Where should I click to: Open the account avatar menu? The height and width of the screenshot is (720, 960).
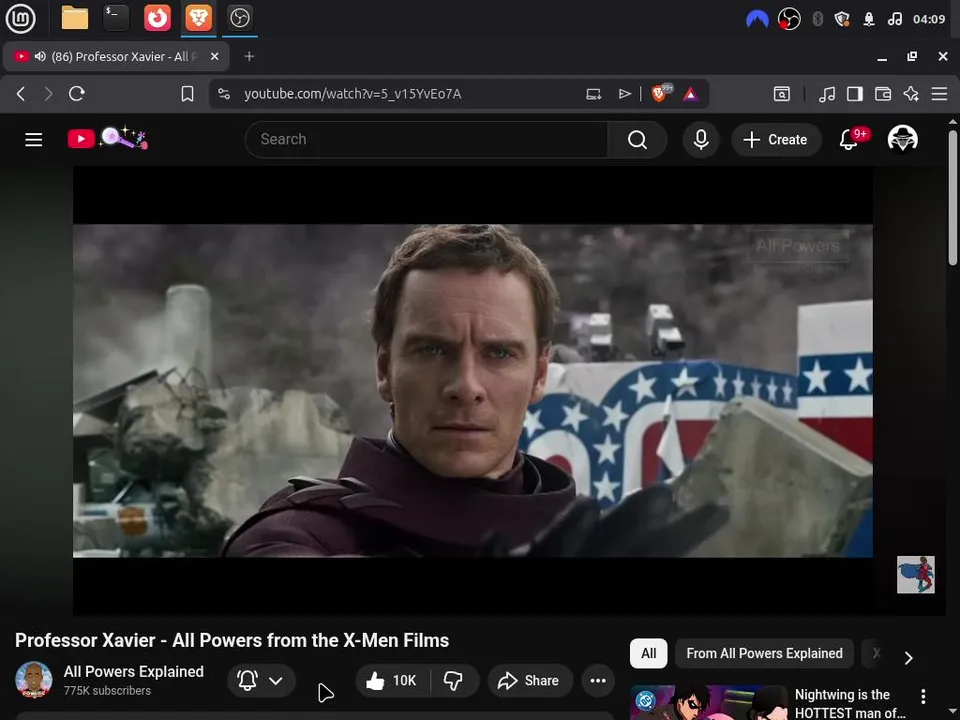click(x=902, y=139)
